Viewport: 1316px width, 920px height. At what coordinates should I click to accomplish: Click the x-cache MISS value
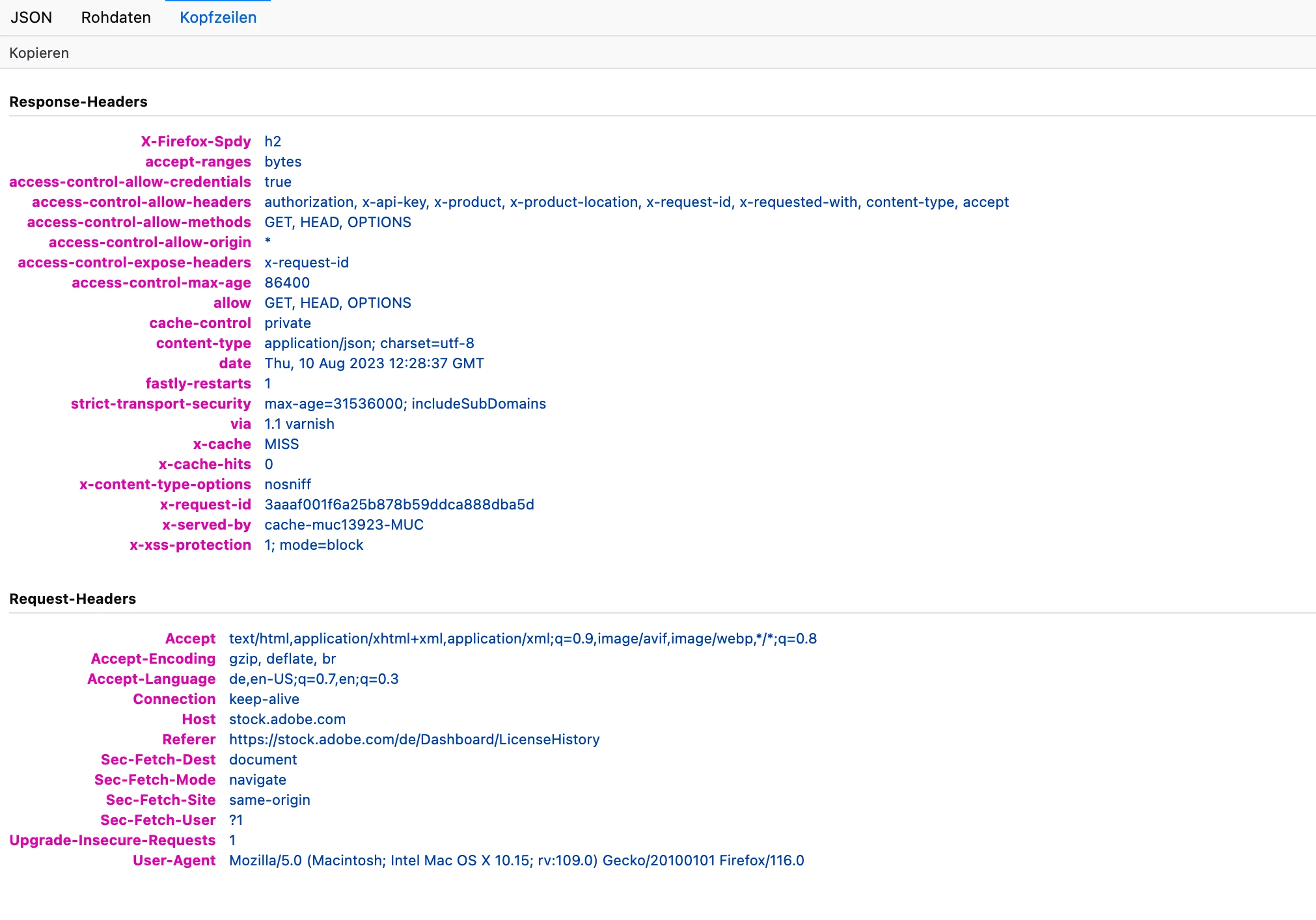281,444
